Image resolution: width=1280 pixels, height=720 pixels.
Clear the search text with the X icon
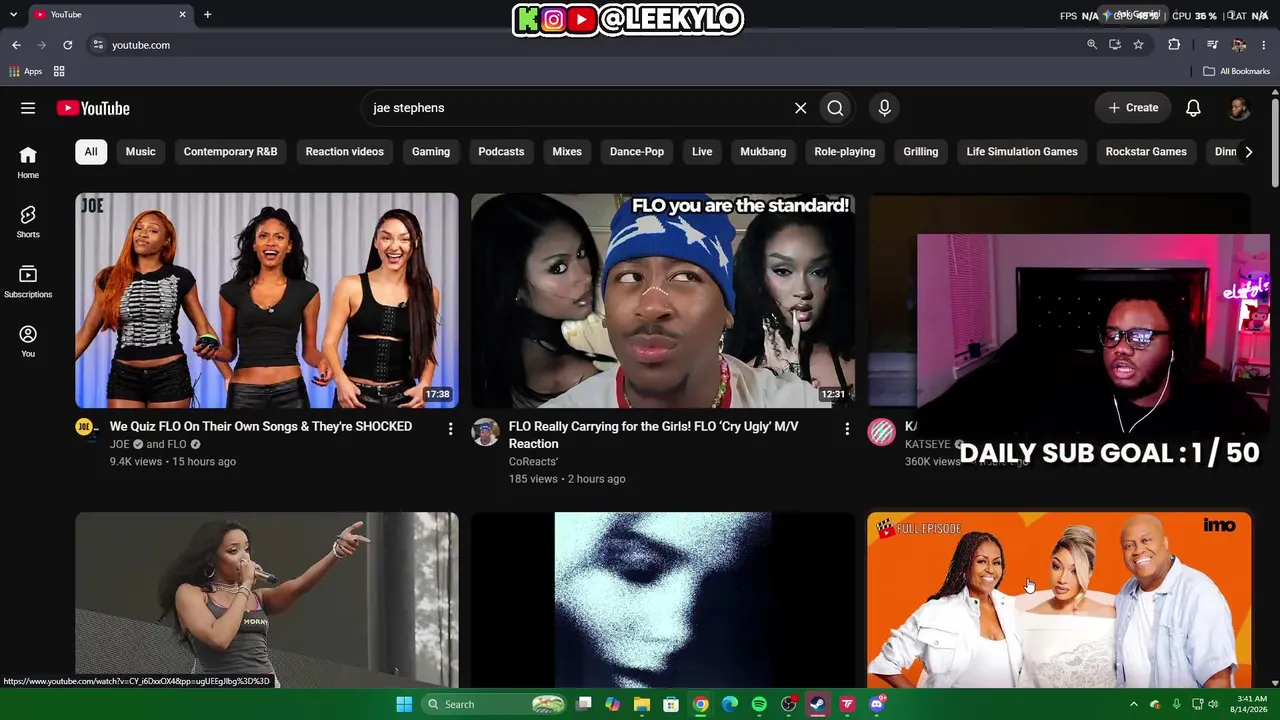pyautogui.click(x=800, y=108)
